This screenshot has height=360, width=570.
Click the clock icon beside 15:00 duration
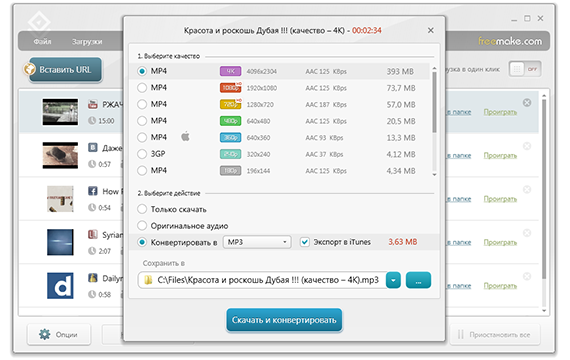(x=92, y=120)
